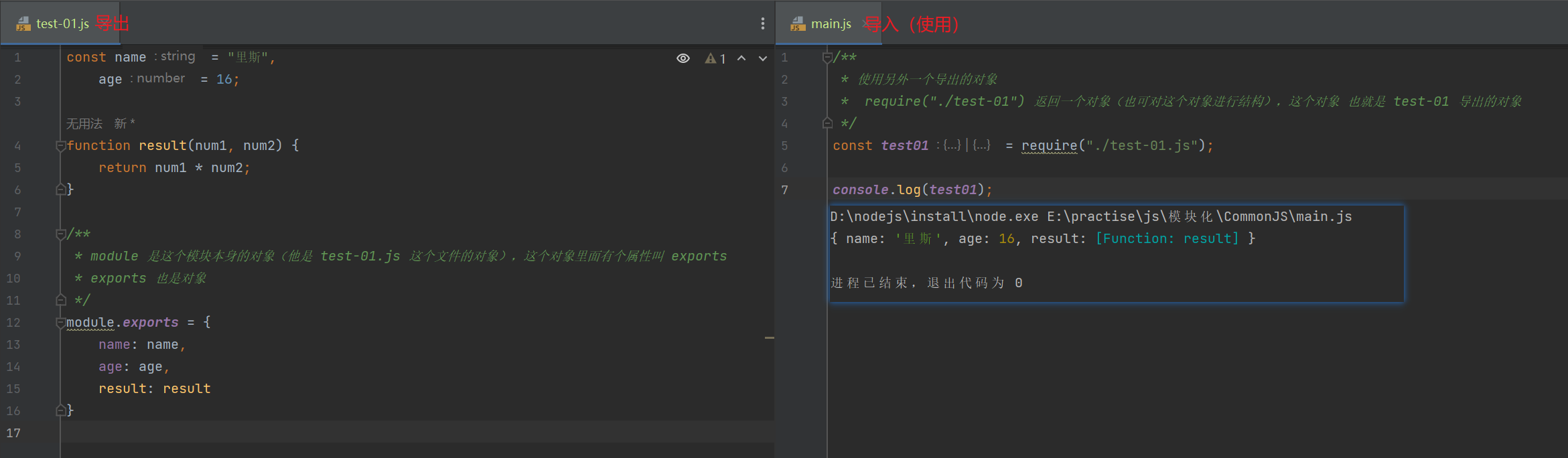Click the JS file icon on main.js tab
1568x458 pixels.
point(797,24)
